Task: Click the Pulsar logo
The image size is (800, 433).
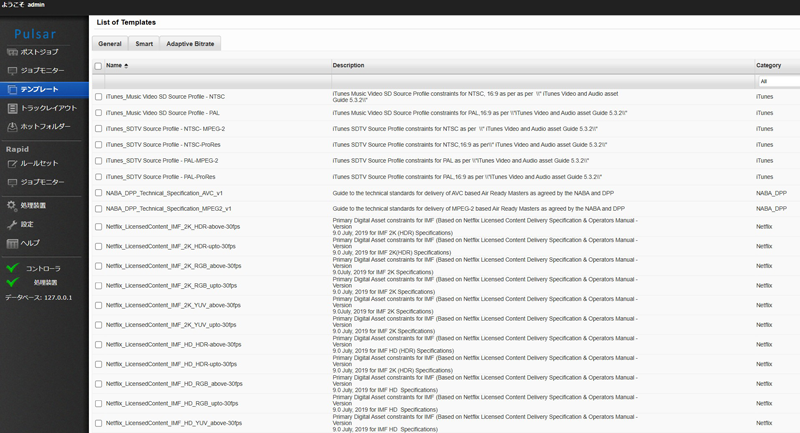Action: coord(35,34)
